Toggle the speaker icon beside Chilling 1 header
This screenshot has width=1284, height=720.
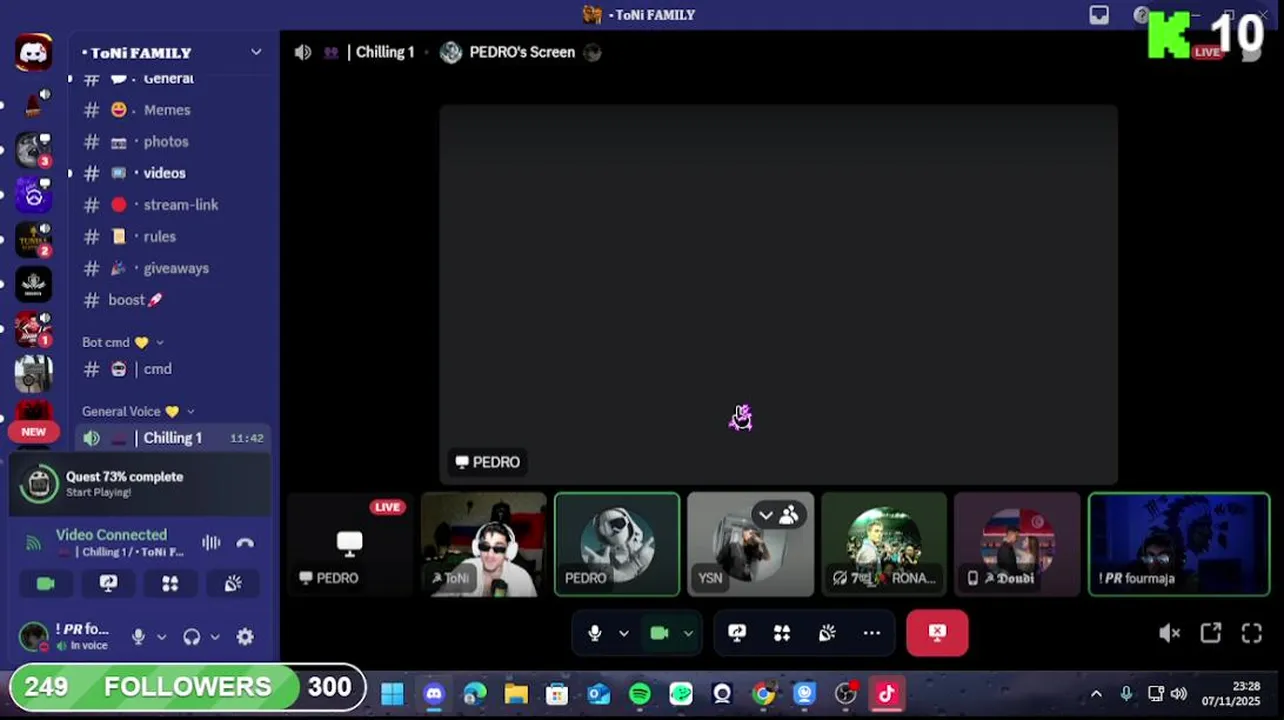[x=303, y=52]
